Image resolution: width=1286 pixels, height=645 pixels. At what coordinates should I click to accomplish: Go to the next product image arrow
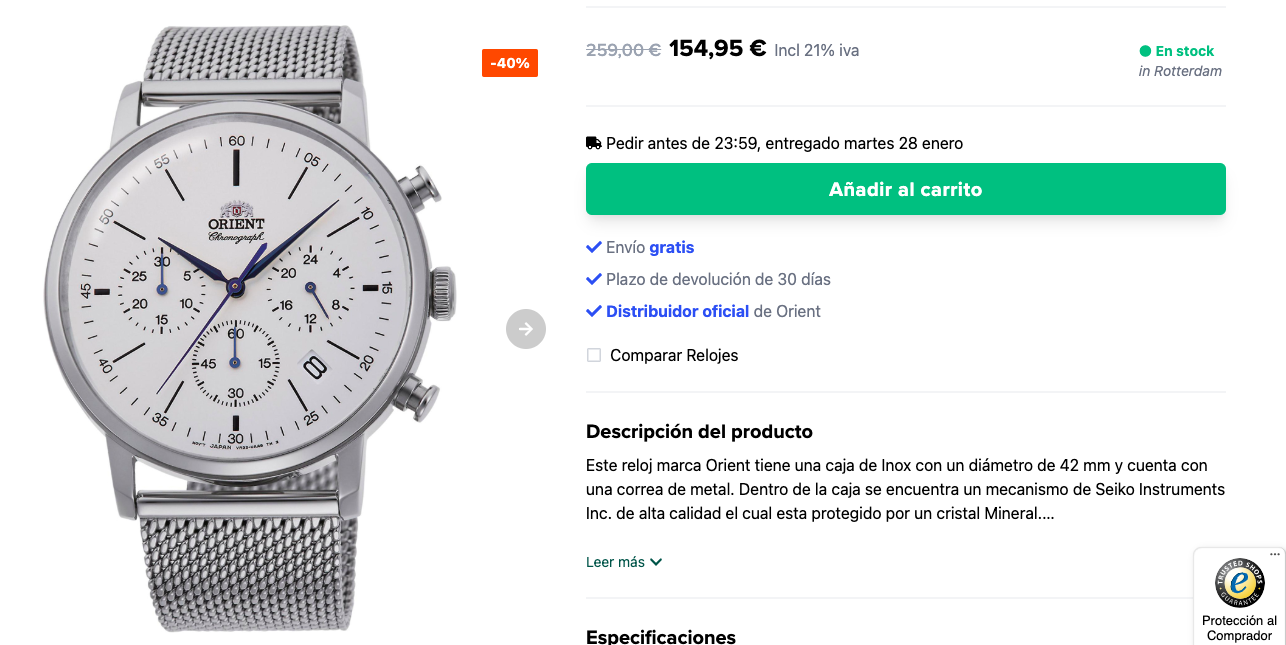[x=526, y=329]
